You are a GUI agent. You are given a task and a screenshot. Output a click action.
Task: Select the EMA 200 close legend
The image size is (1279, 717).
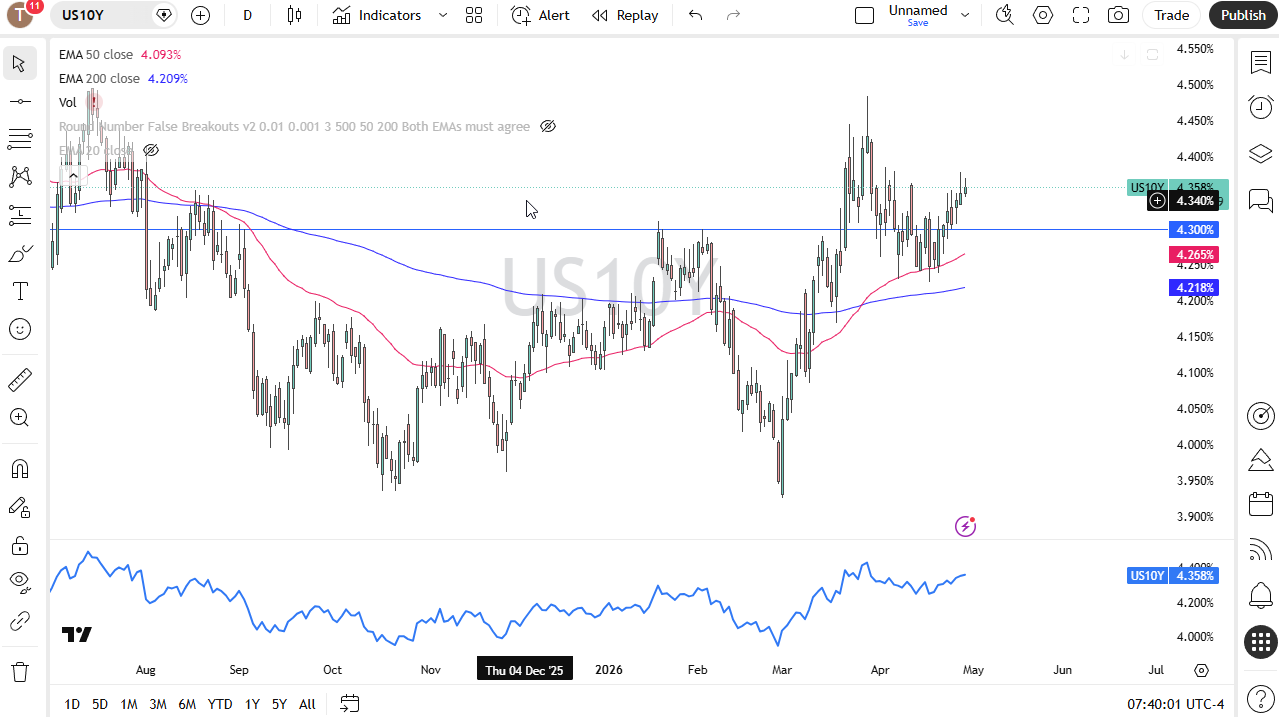(99, 79)
